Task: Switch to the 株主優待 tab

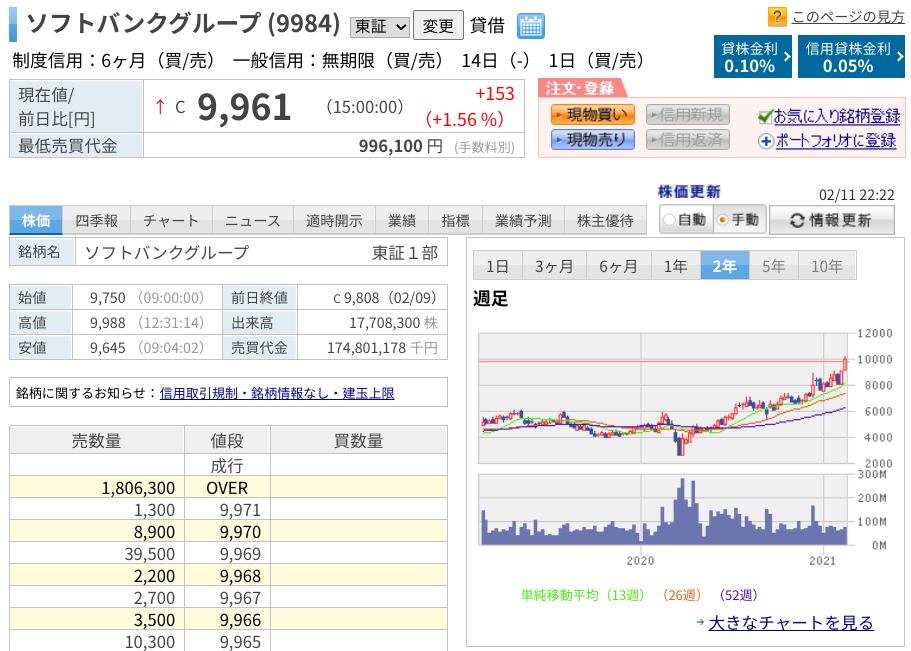Action: click(605, 221)
